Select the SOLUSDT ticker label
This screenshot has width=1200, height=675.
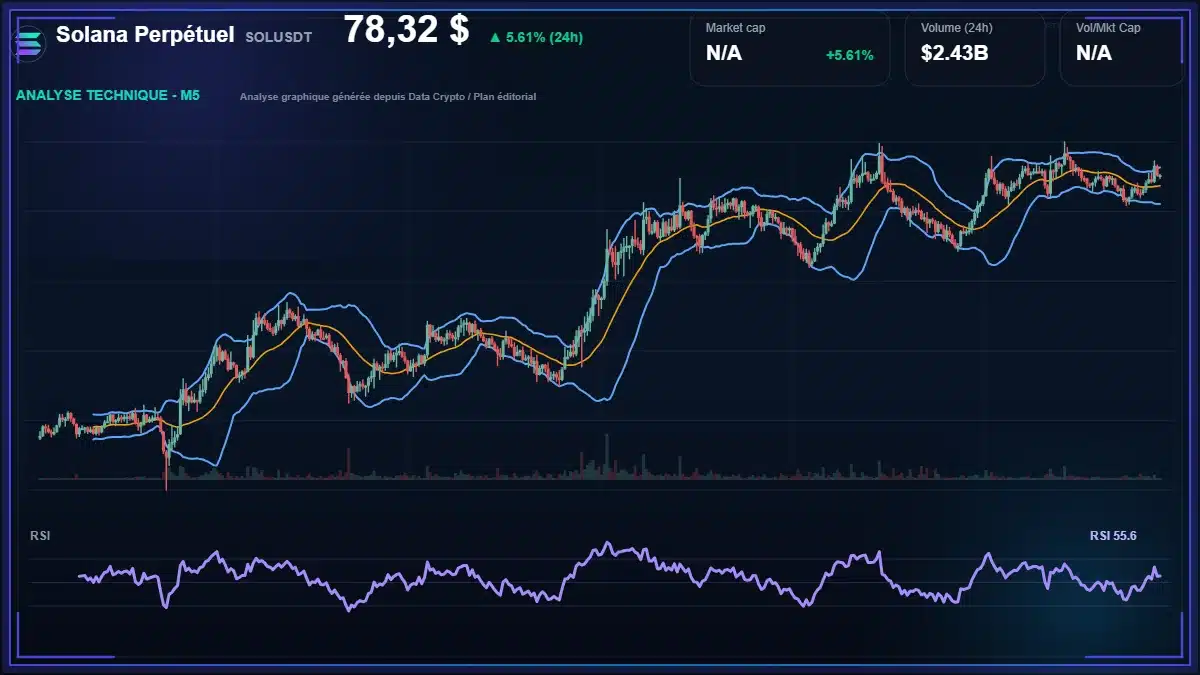pos(278,37)
